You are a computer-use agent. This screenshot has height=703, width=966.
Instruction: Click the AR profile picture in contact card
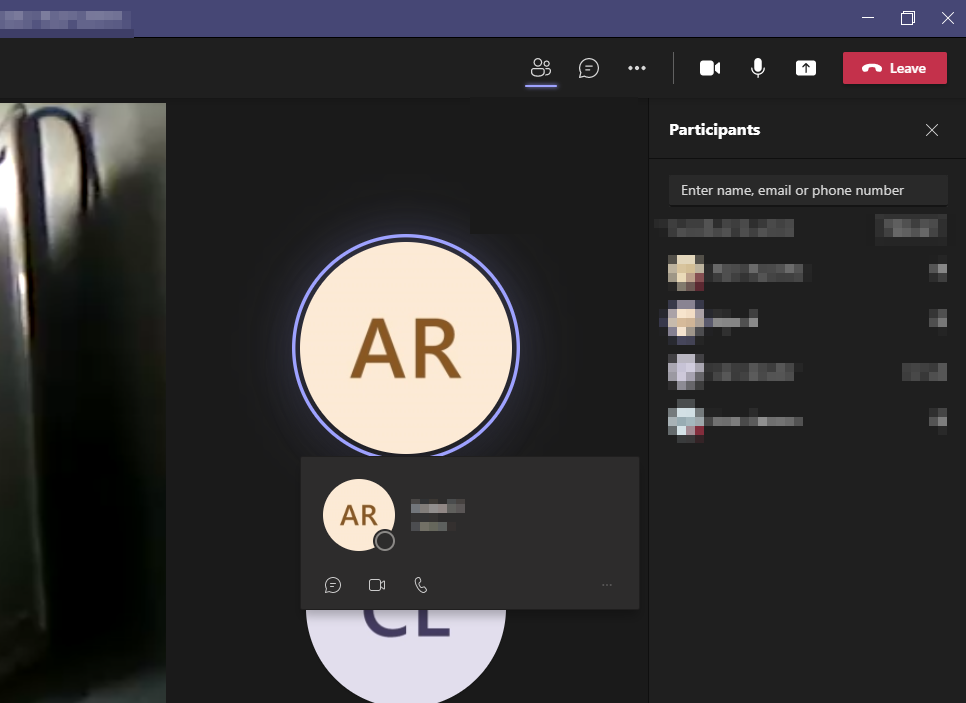tap(359, 514)
